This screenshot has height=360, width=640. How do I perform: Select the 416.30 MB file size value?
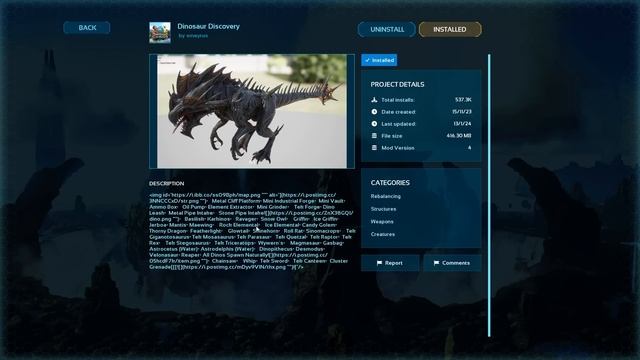[x=459, y=136]
